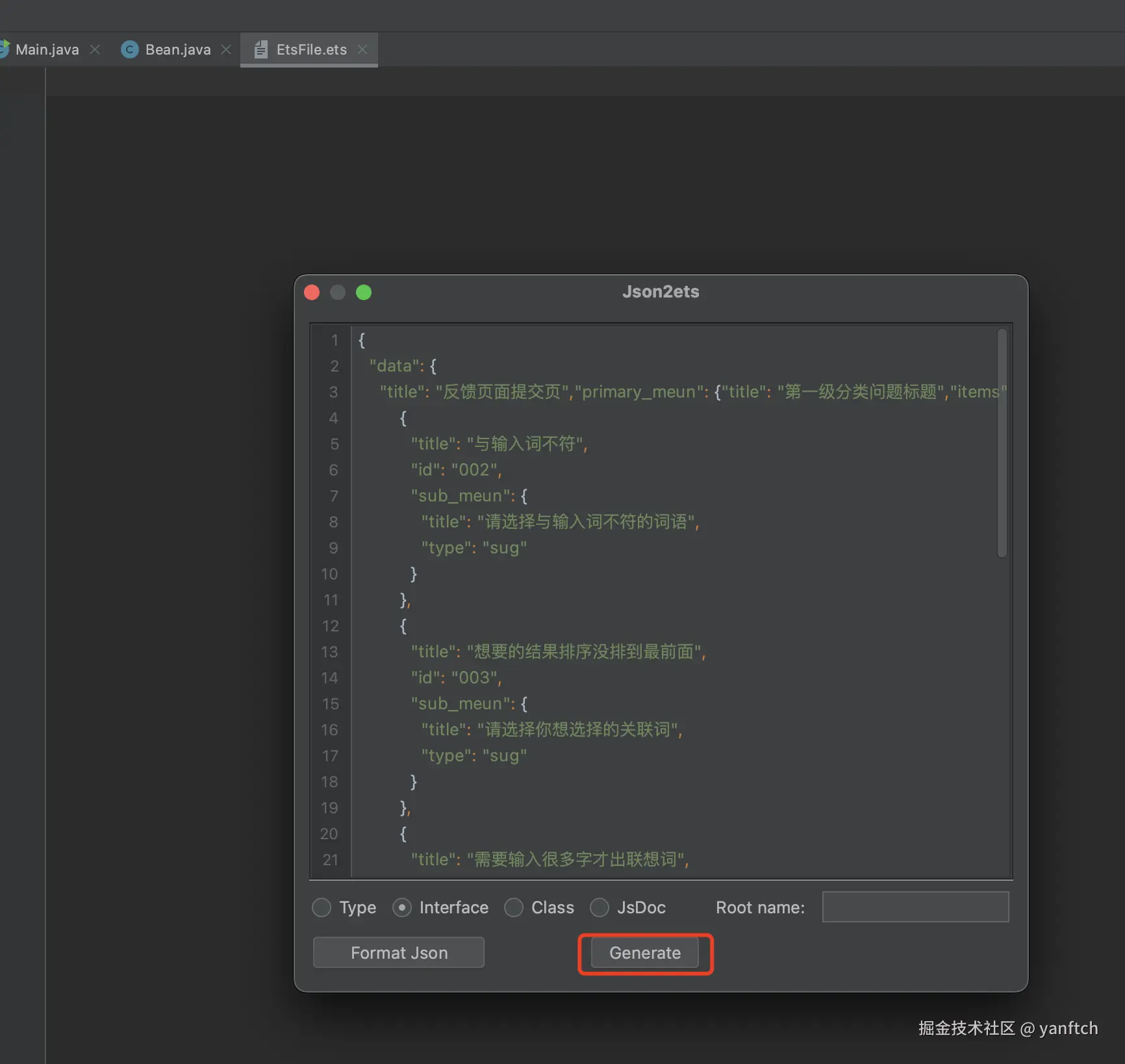Screen dimensions: 1125x1064
Task: Click the "id": "002" line
Action: coord(456,470)
